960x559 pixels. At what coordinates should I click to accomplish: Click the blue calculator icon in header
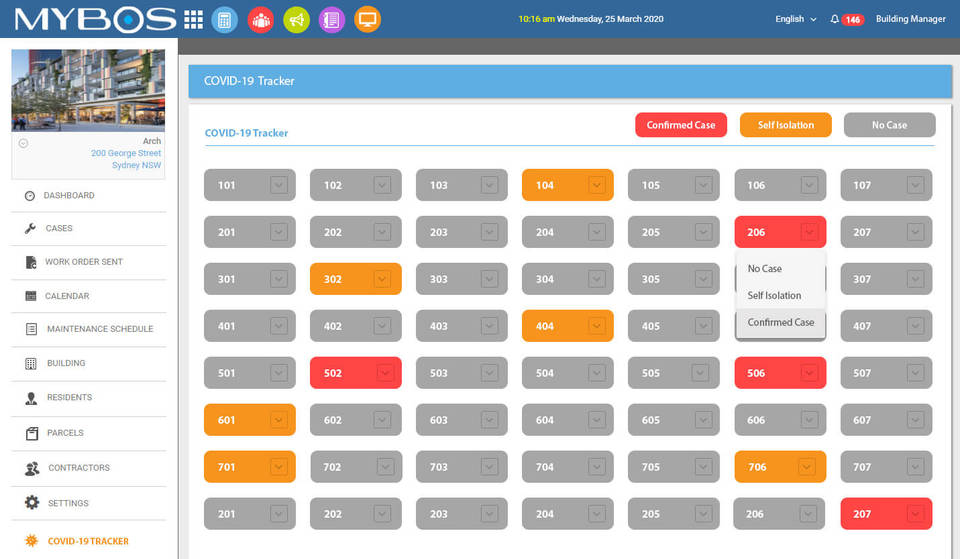click(225, 20)
